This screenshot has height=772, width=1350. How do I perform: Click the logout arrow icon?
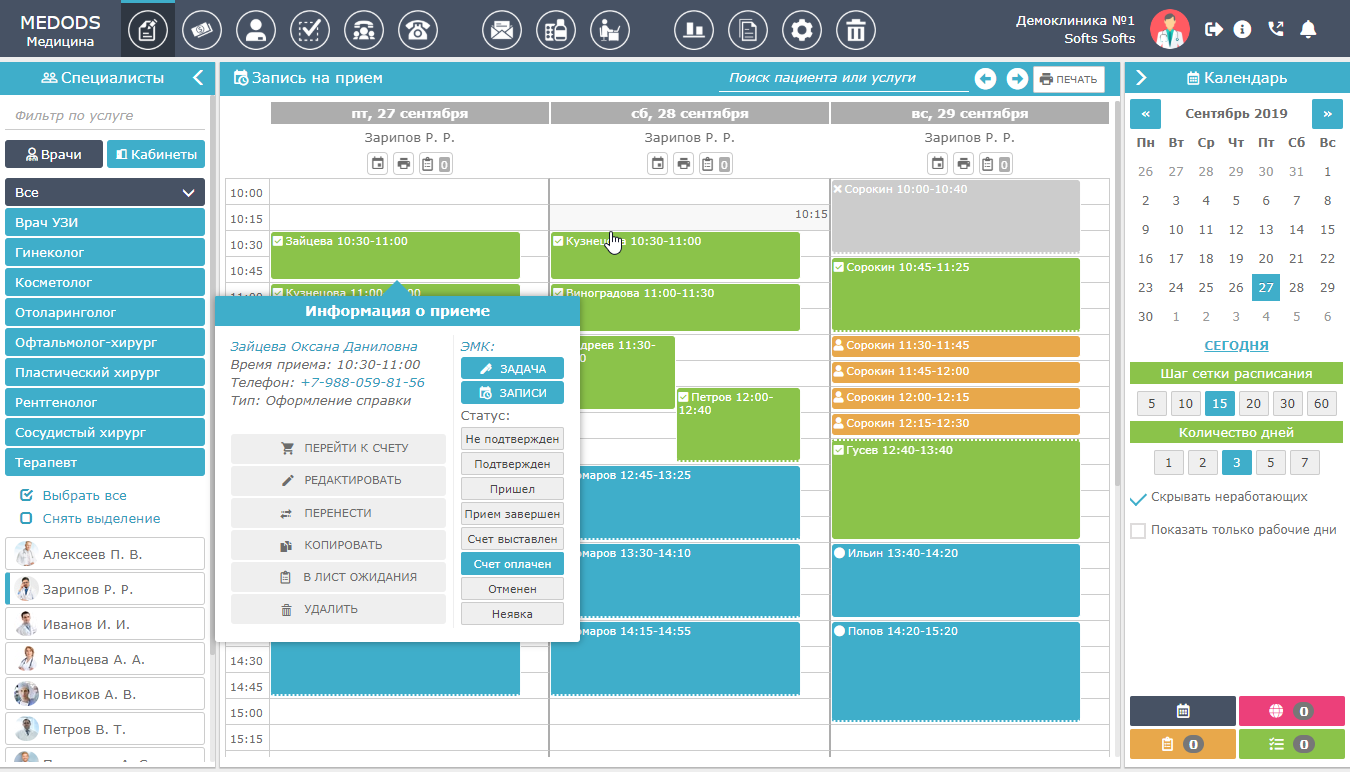tap(1214, 29)
